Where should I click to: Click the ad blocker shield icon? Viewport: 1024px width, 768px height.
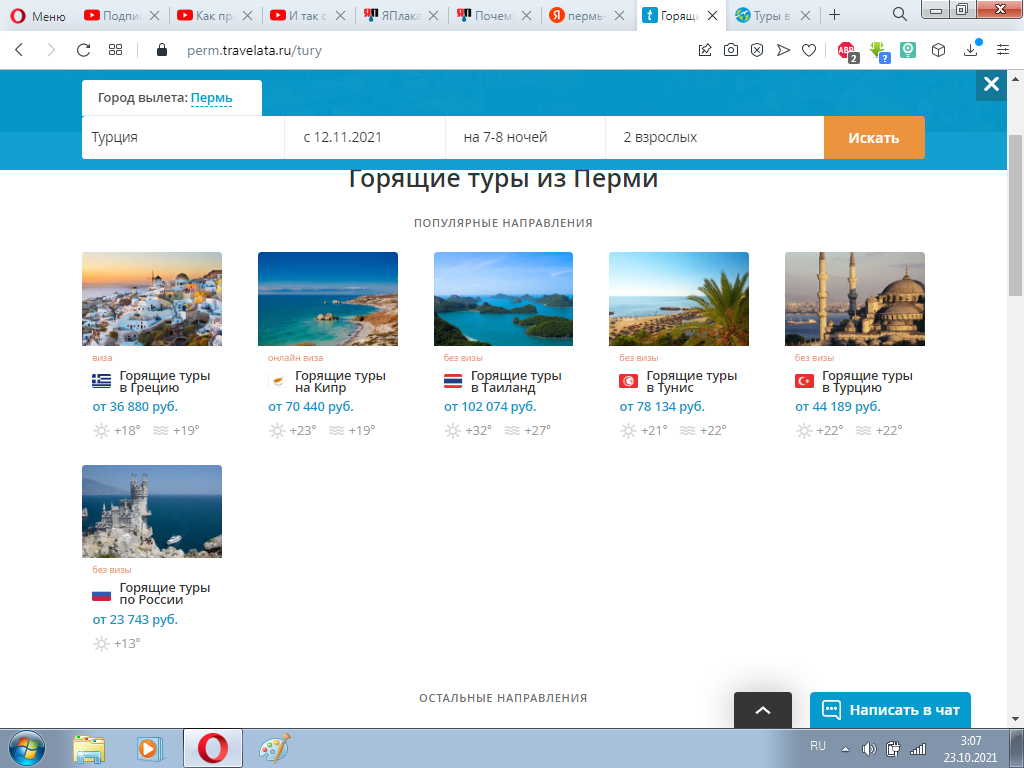point(757,50)
